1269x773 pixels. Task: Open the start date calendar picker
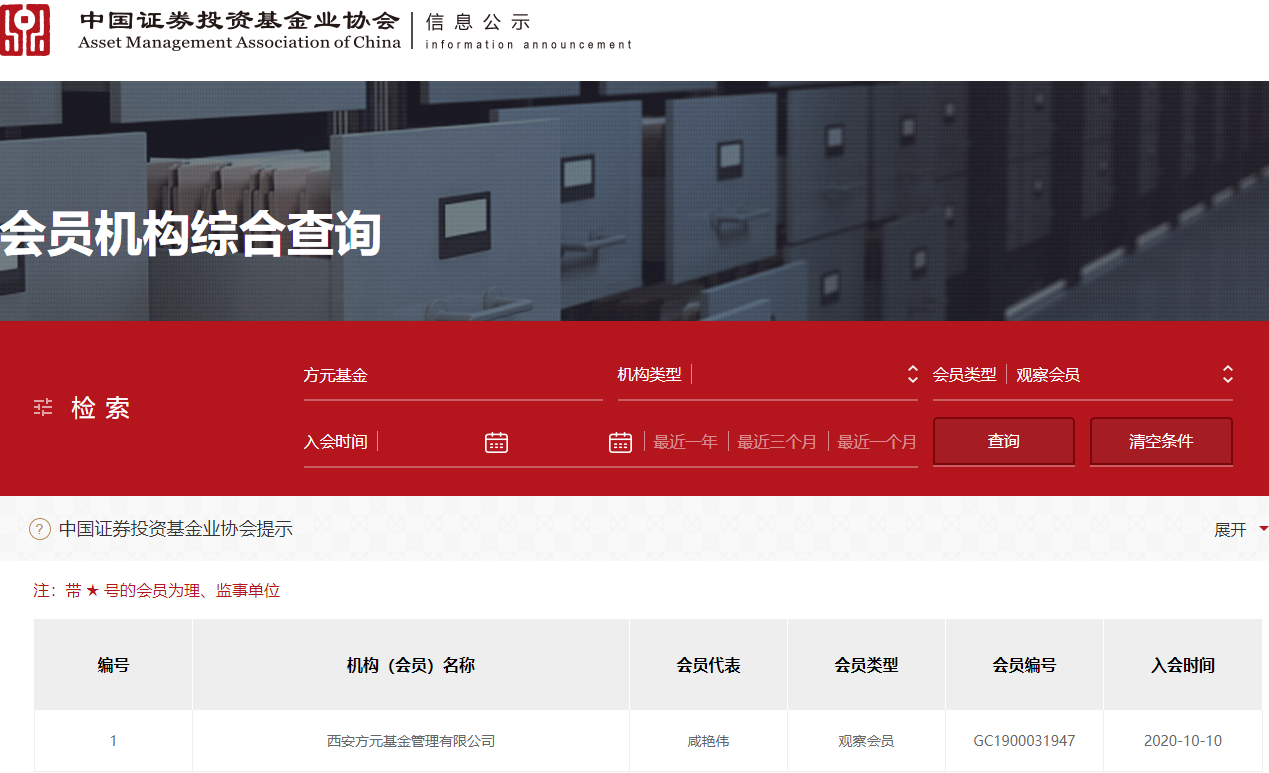point(496,442)
